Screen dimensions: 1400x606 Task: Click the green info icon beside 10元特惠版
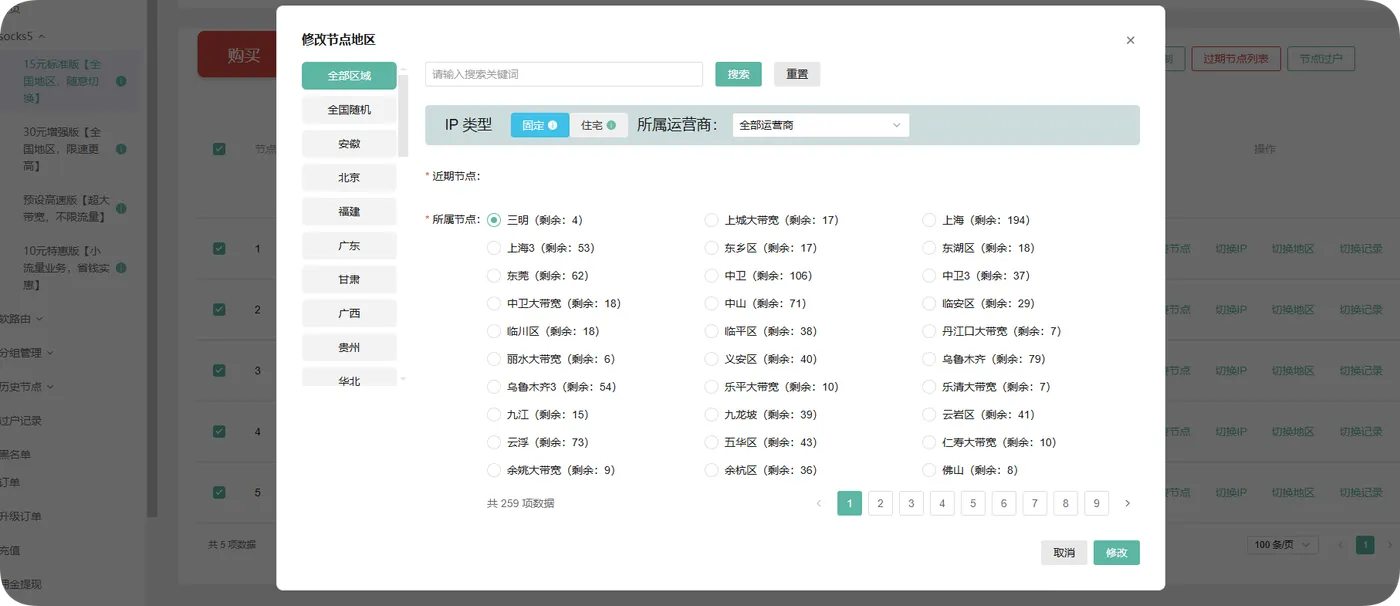click(121, 268)
